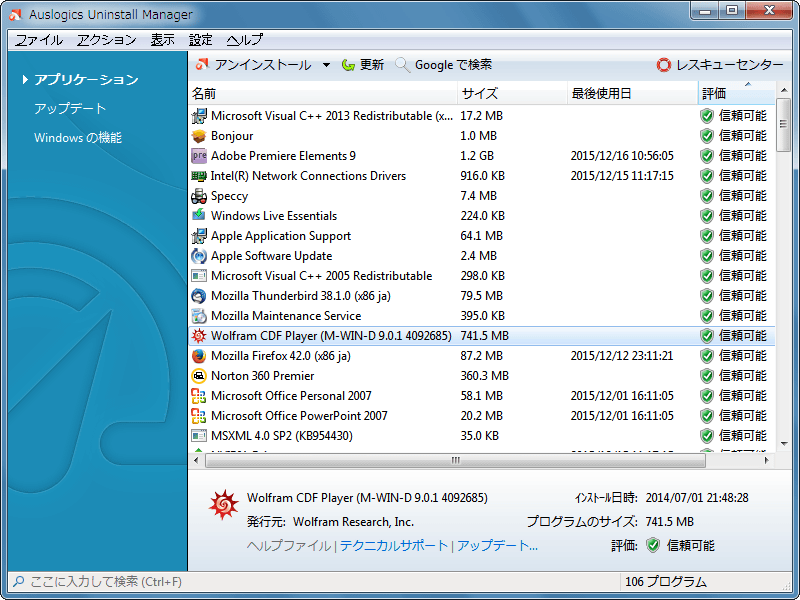Open the テクニカルサポート link
Screen dimensions: 800x600
394,546
